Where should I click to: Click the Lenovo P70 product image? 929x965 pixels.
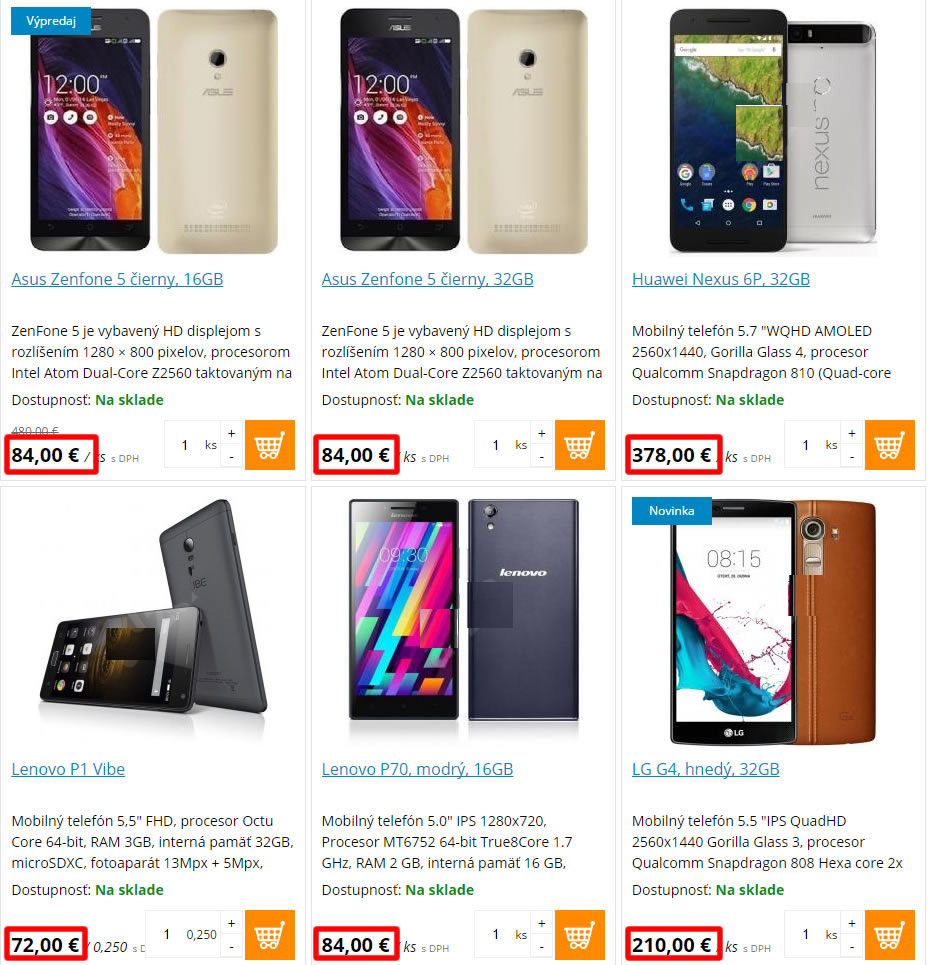point(464,611)
